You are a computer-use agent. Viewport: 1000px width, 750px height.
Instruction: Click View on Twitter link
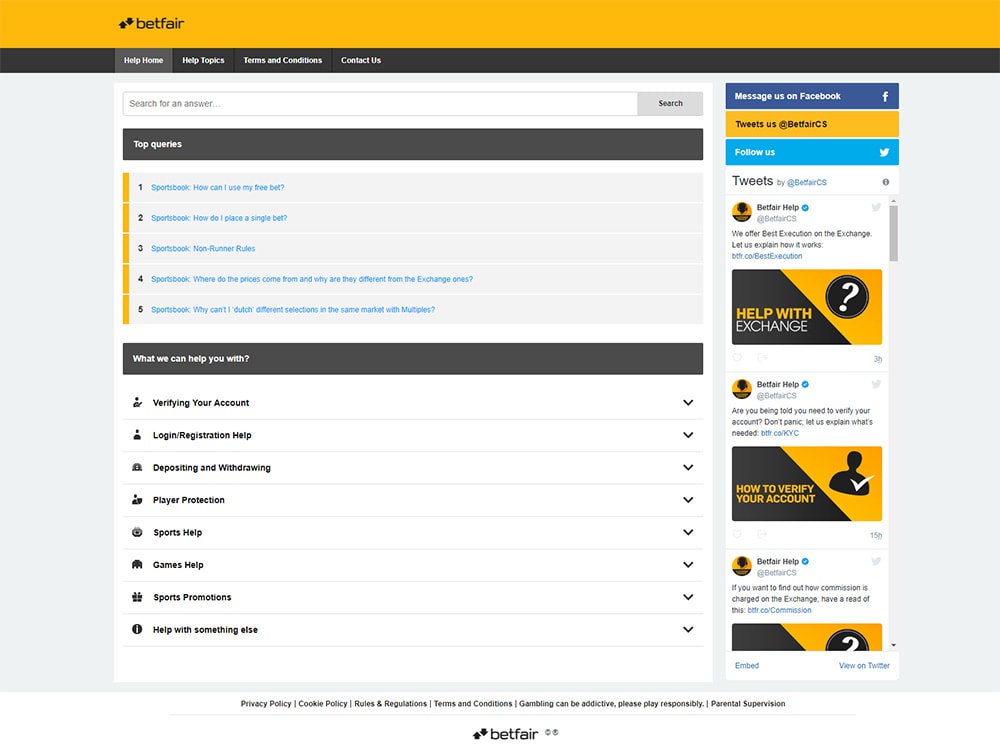click(864, 666)
